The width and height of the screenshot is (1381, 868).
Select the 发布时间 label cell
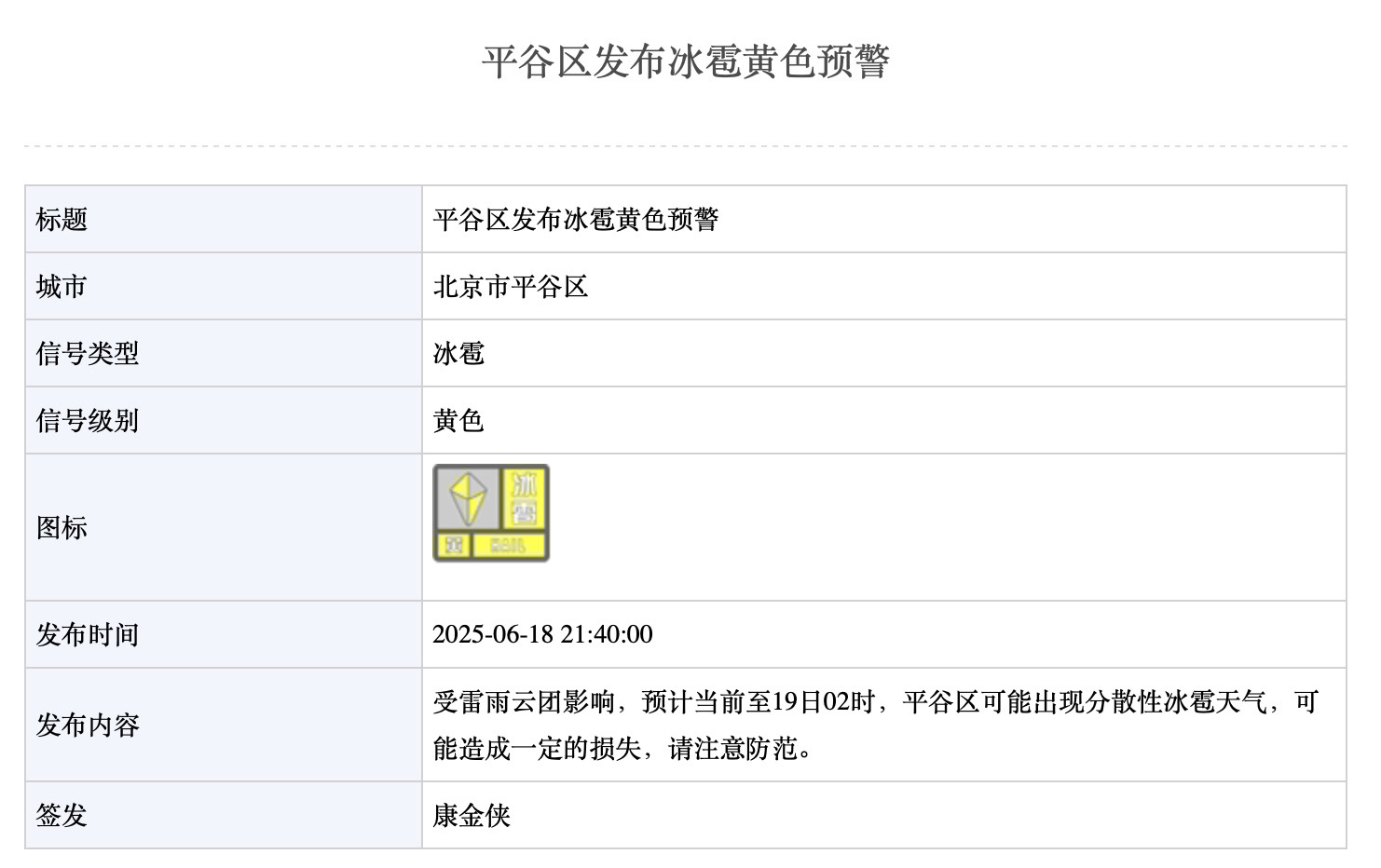click(224, 634)
